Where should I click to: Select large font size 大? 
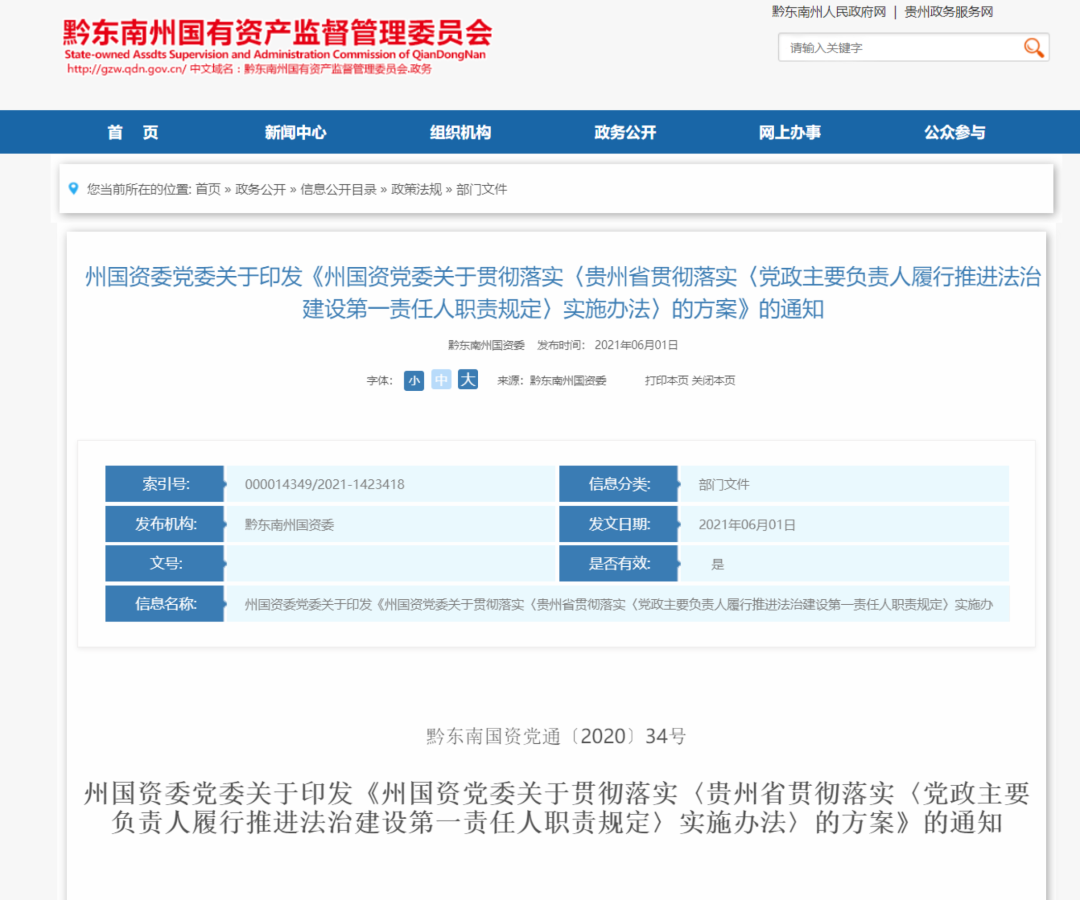coord(468,380)
